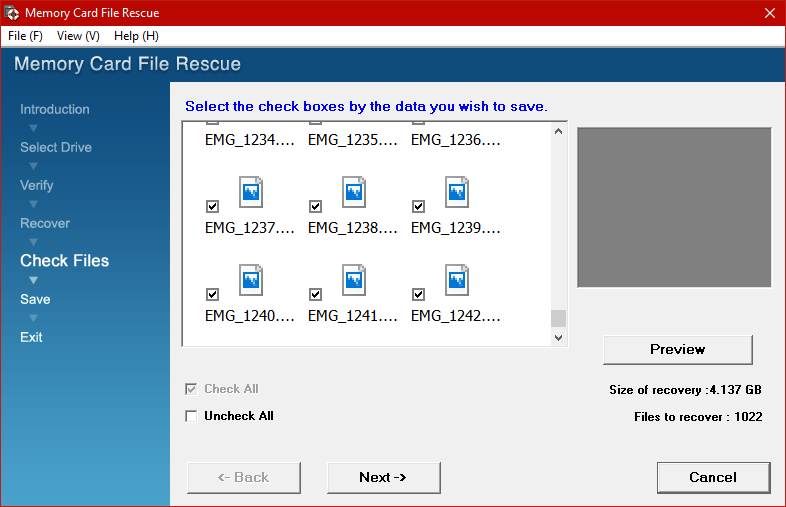Click the Select Drive step in sidebar
Image resolution: width=786 pixels, height=507 pixels.
[x=56, y=147]
